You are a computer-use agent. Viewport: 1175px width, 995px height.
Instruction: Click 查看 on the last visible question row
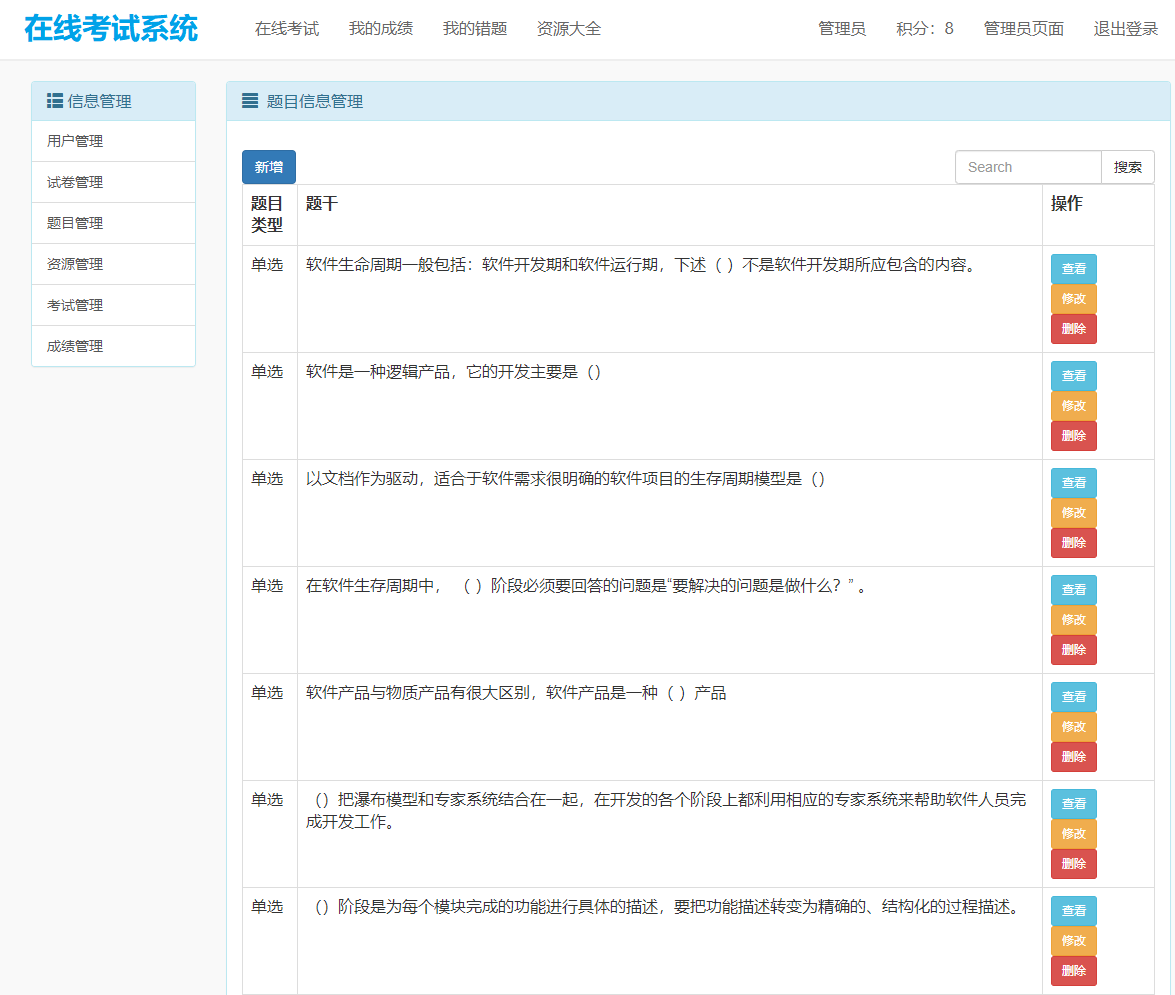pyautogui.click(x=1073, y=910)
